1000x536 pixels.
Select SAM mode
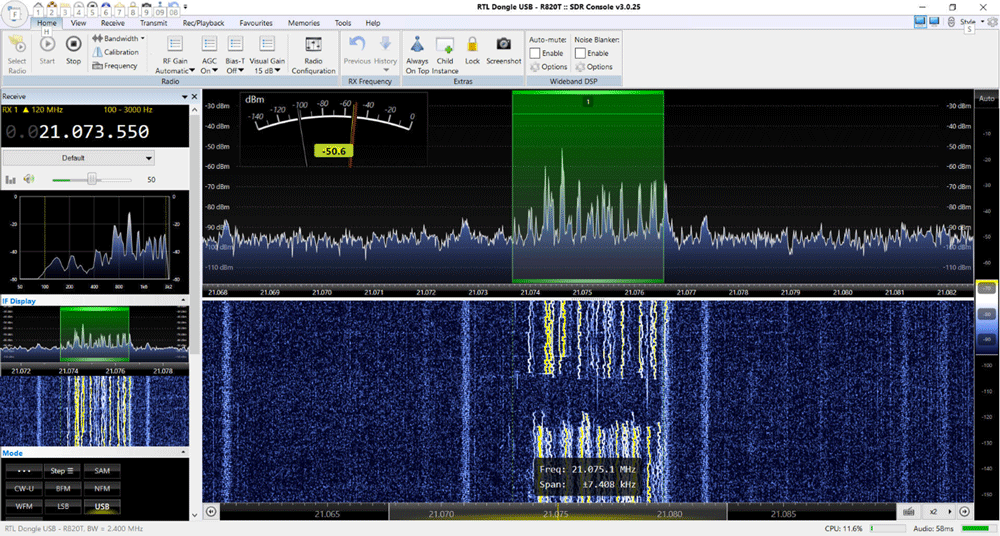pos(102,471)
